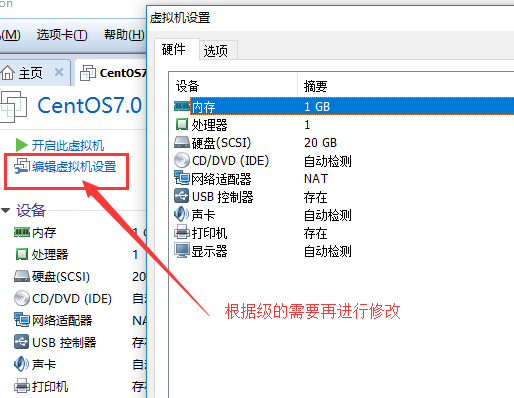The width and height of the screenshot is (514, 398).
Task: Click the 20 GB hard disk summary value
Action: pos(320,142)
